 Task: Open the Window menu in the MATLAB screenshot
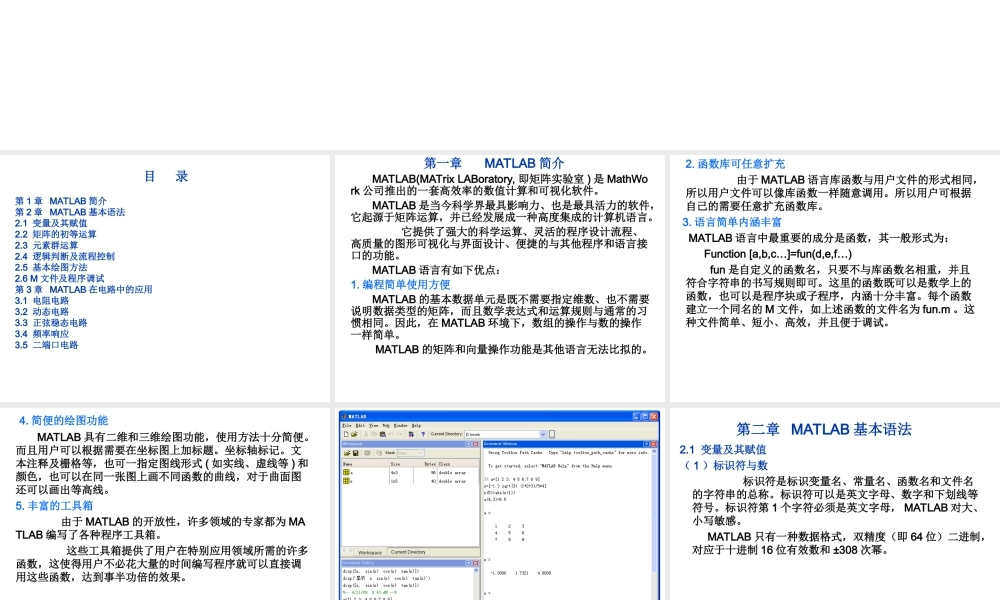(x=401, y=425)
